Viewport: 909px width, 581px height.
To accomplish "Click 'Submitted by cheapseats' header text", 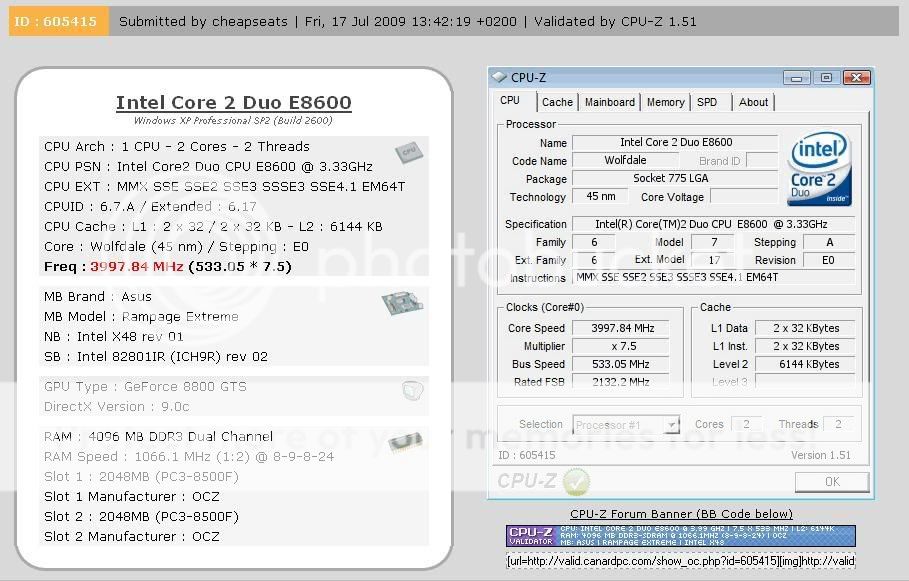I will (203, 21).
